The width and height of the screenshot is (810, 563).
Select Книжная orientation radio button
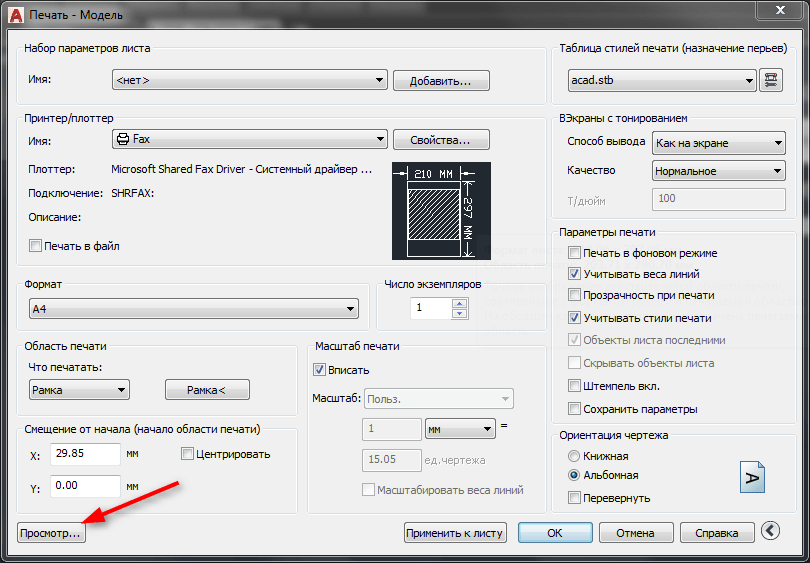click(574, 456)
